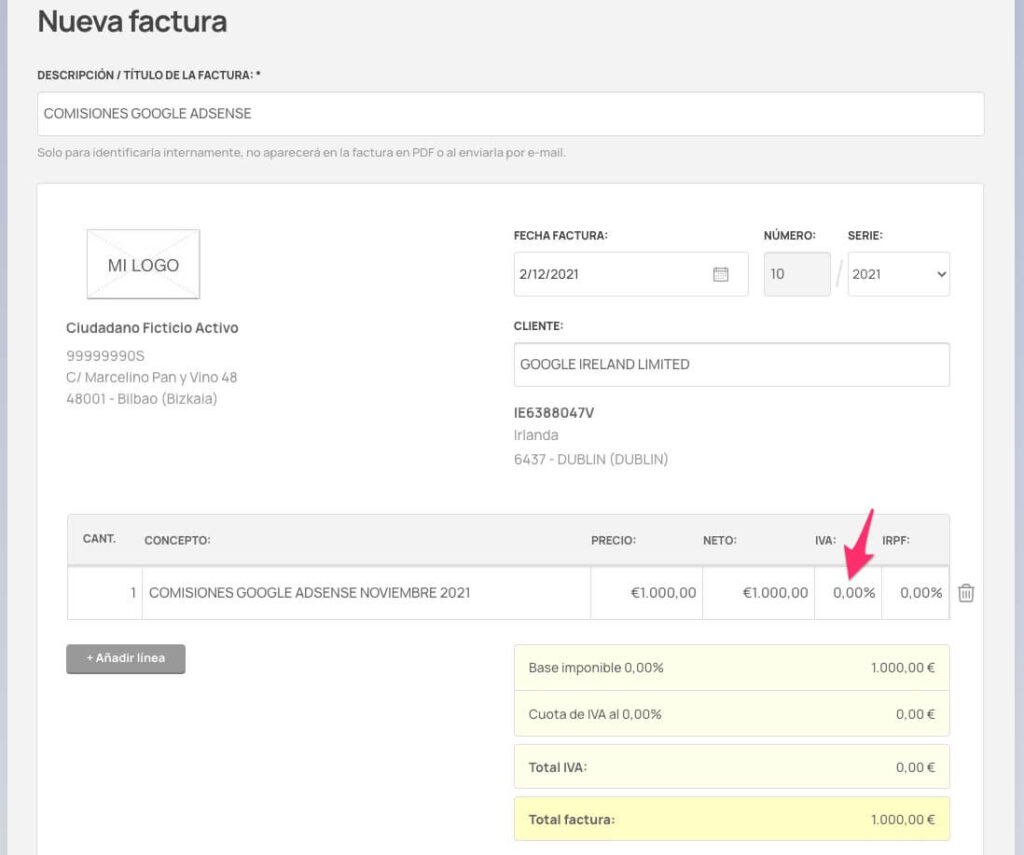The image size is (1024, 855).
Task: Expand the Serie 2021 dropdown
Action: 898,274
